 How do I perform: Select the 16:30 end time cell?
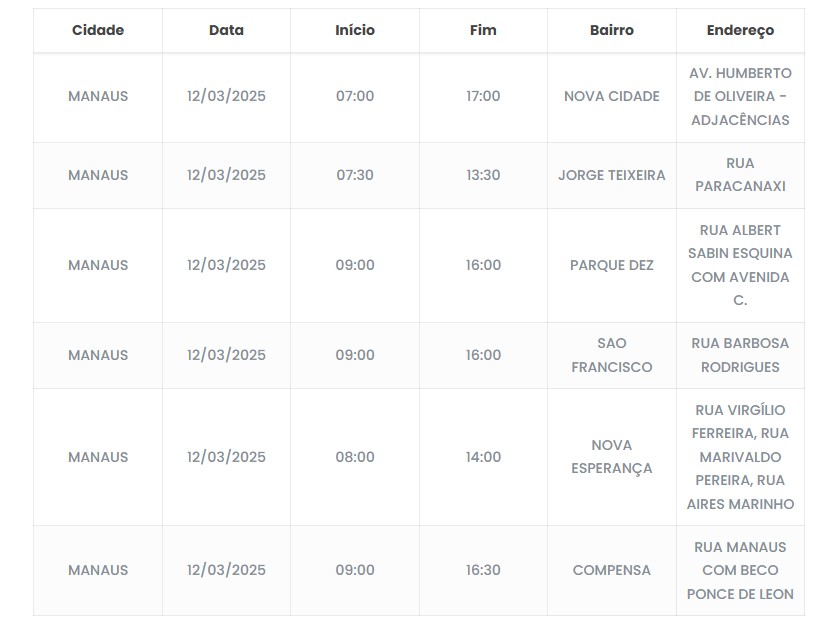(483, 570)
